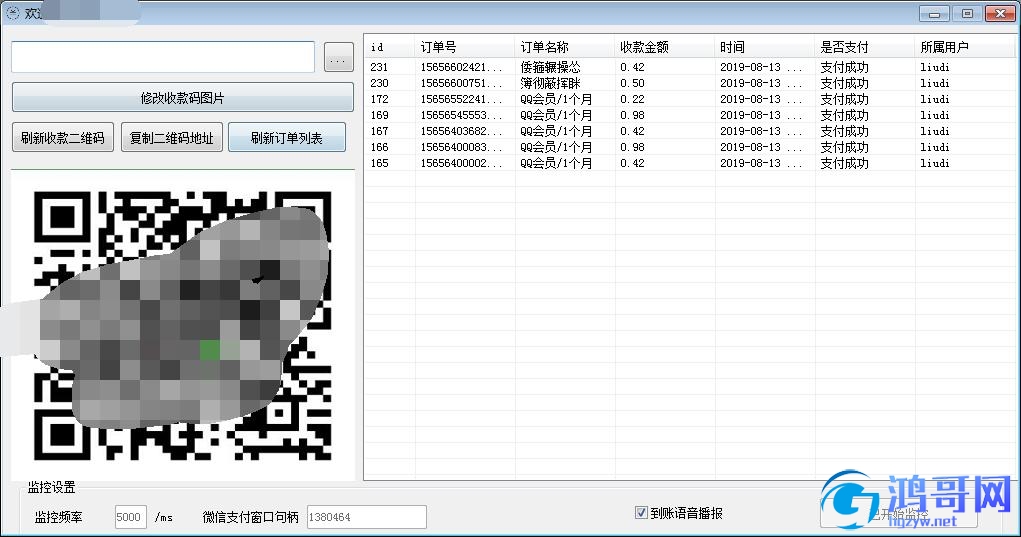
Task: Open file browser with the ... button
Action: [x=339, y=57]
